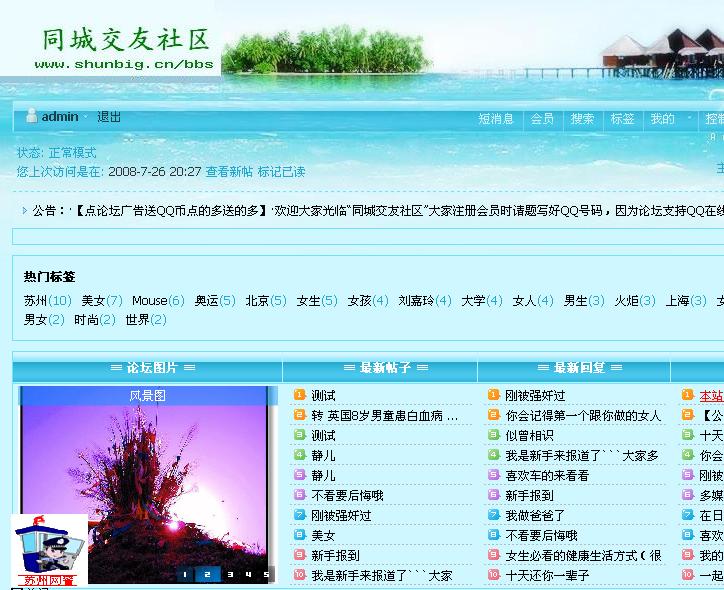Screen dimensions: 724x590
Task: Open reply 喜欢车的来看看
Action: point(547,476)
